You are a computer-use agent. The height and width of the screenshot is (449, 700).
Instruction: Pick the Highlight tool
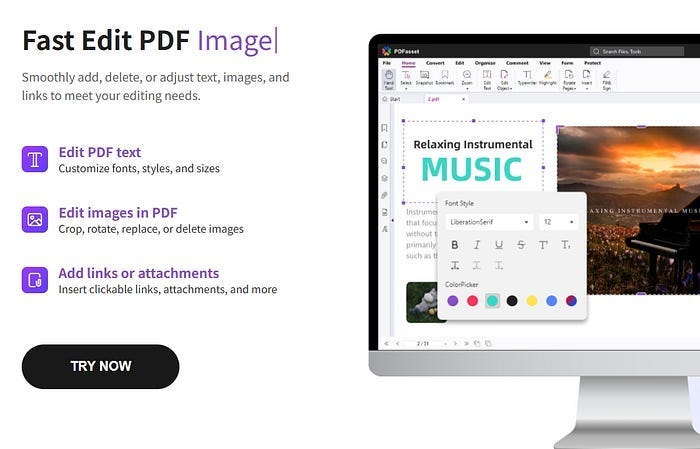(548, 77)
